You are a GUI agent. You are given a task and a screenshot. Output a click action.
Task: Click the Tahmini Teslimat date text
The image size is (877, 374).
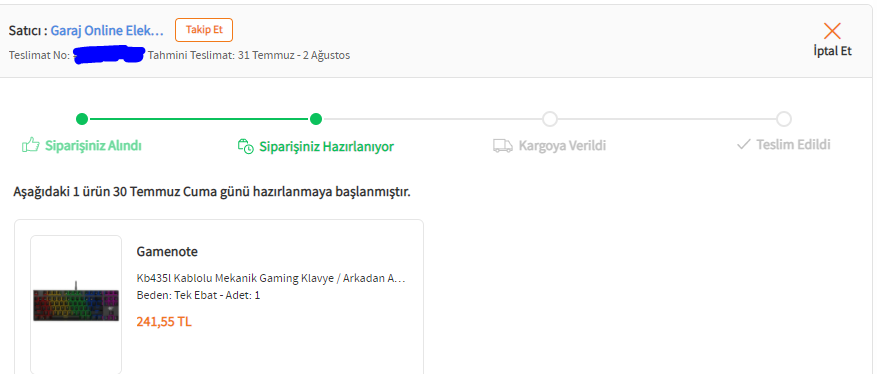tap(249, 55)
